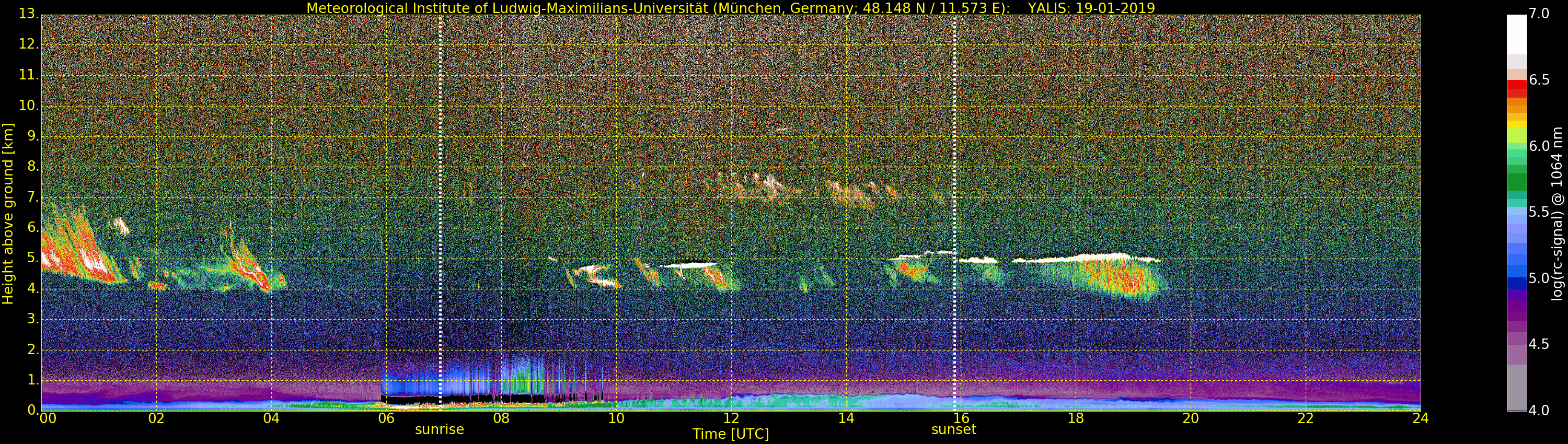Click the 'Time [UTC]' axis label
The width and height of the screenshot is (1568, 444).
[731, 434]
